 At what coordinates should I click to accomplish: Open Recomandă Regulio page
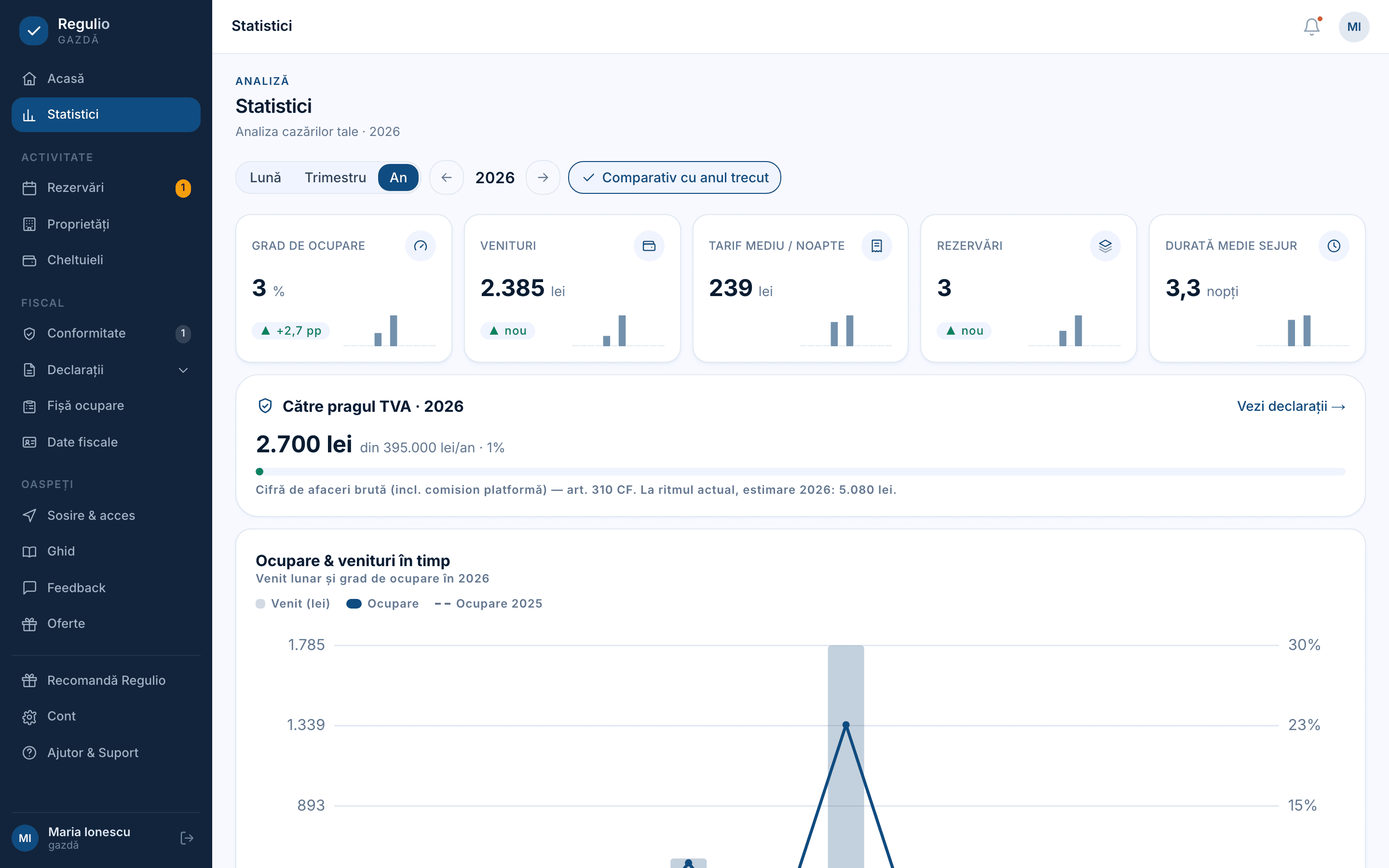pos(106,680)
